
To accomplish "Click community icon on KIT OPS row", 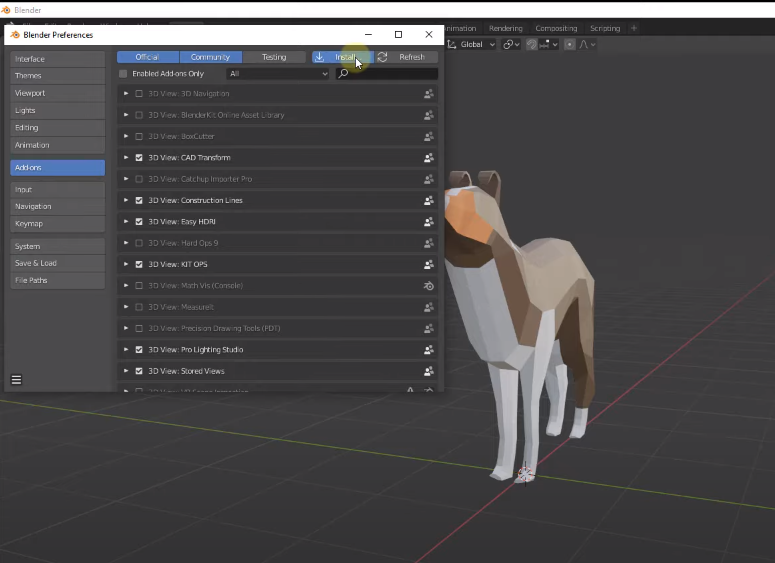I will point(429,264).
